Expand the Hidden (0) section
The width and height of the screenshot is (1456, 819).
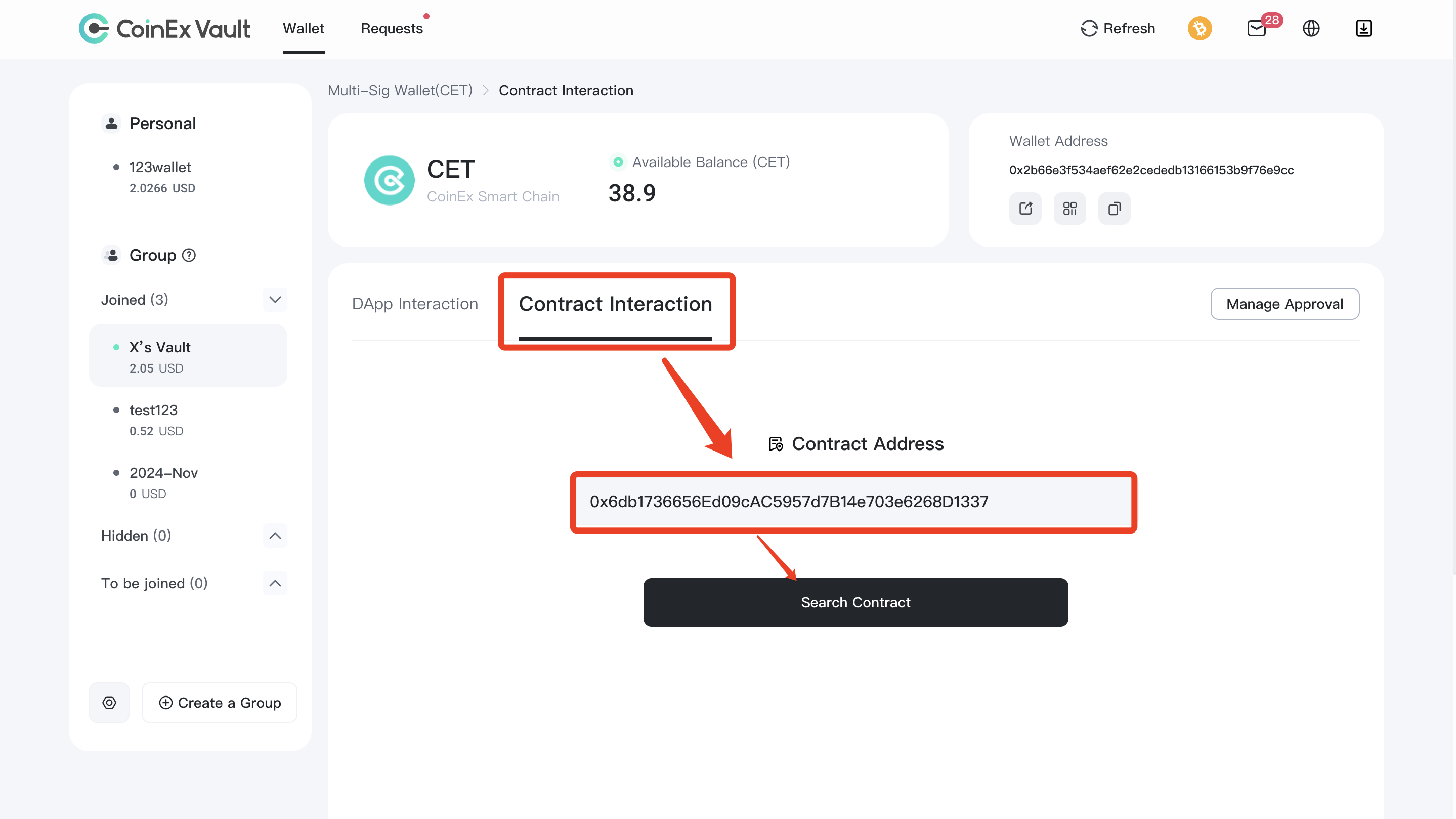(x=275, y=536)
